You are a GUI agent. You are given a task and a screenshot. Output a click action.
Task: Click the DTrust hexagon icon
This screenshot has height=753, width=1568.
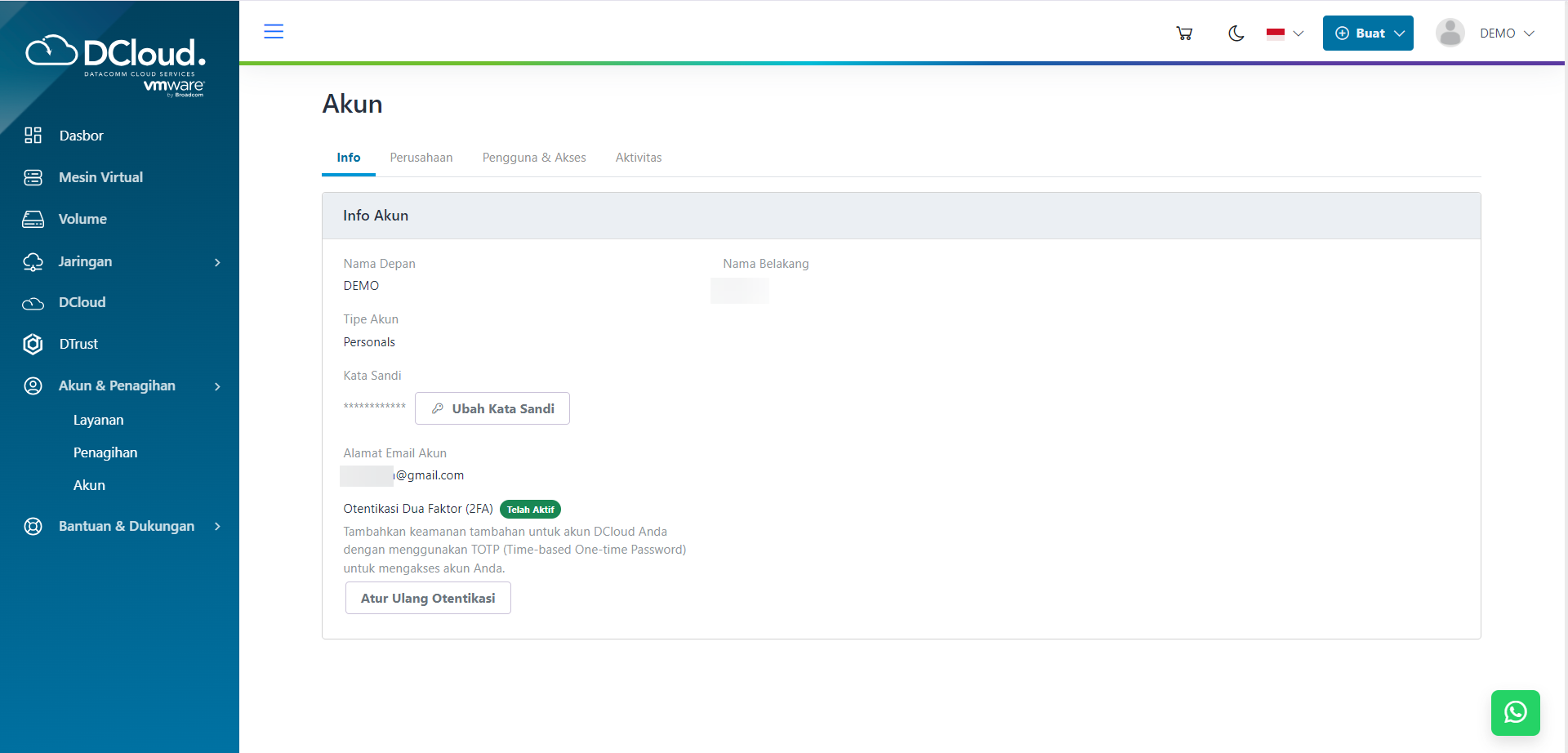click(33, 344)
